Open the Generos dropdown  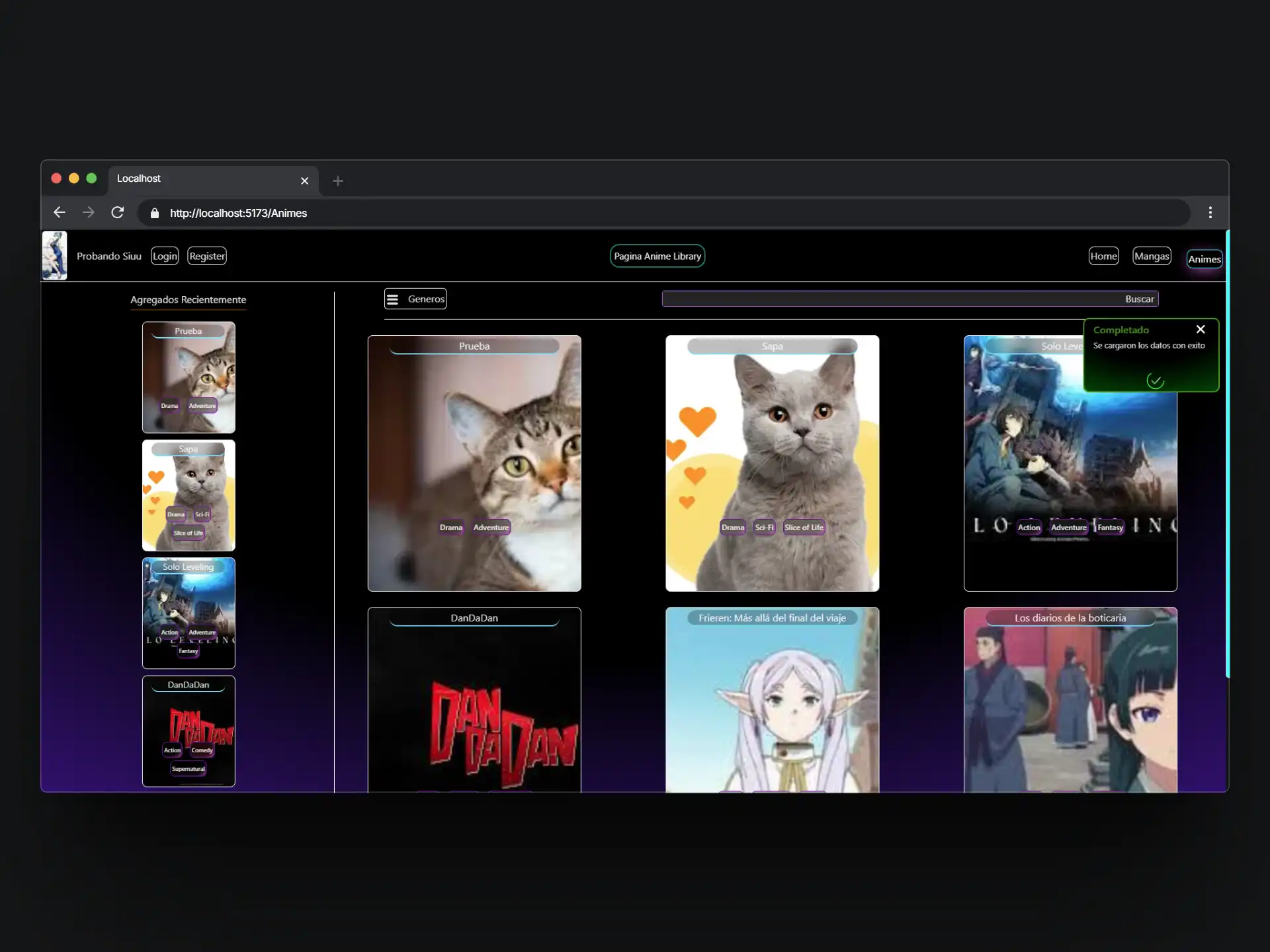(x=415, y=299)
